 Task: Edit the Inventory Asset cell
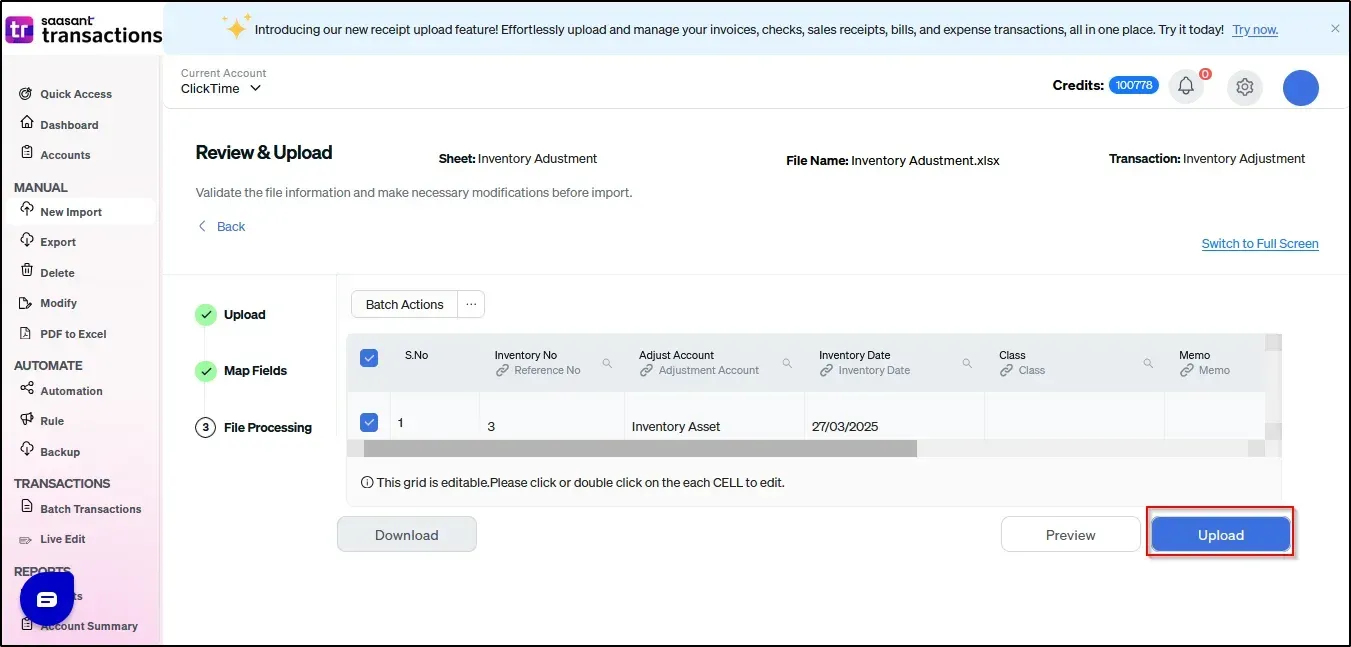click(676, 426)
